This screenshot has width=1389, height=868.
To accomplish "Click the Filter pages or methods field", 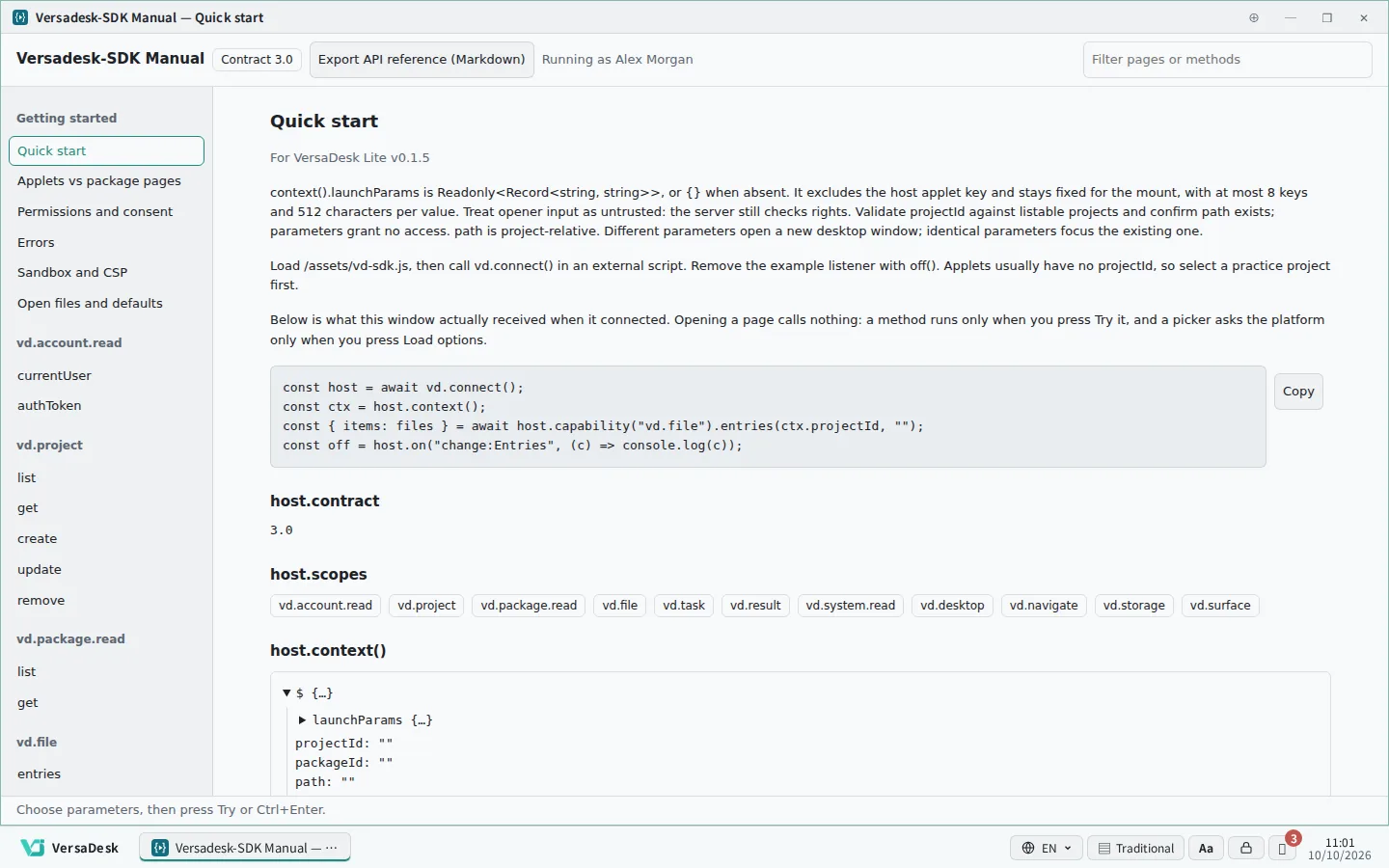I will click(1227, 60).
